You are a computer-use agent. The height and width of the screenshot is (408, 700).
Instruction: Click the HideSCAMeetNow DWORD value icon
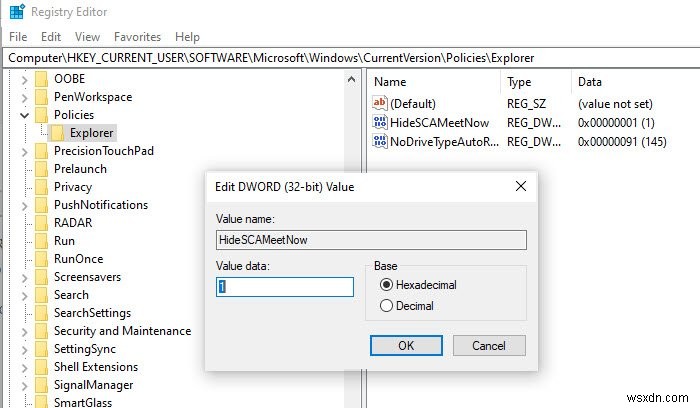(379, 122)
